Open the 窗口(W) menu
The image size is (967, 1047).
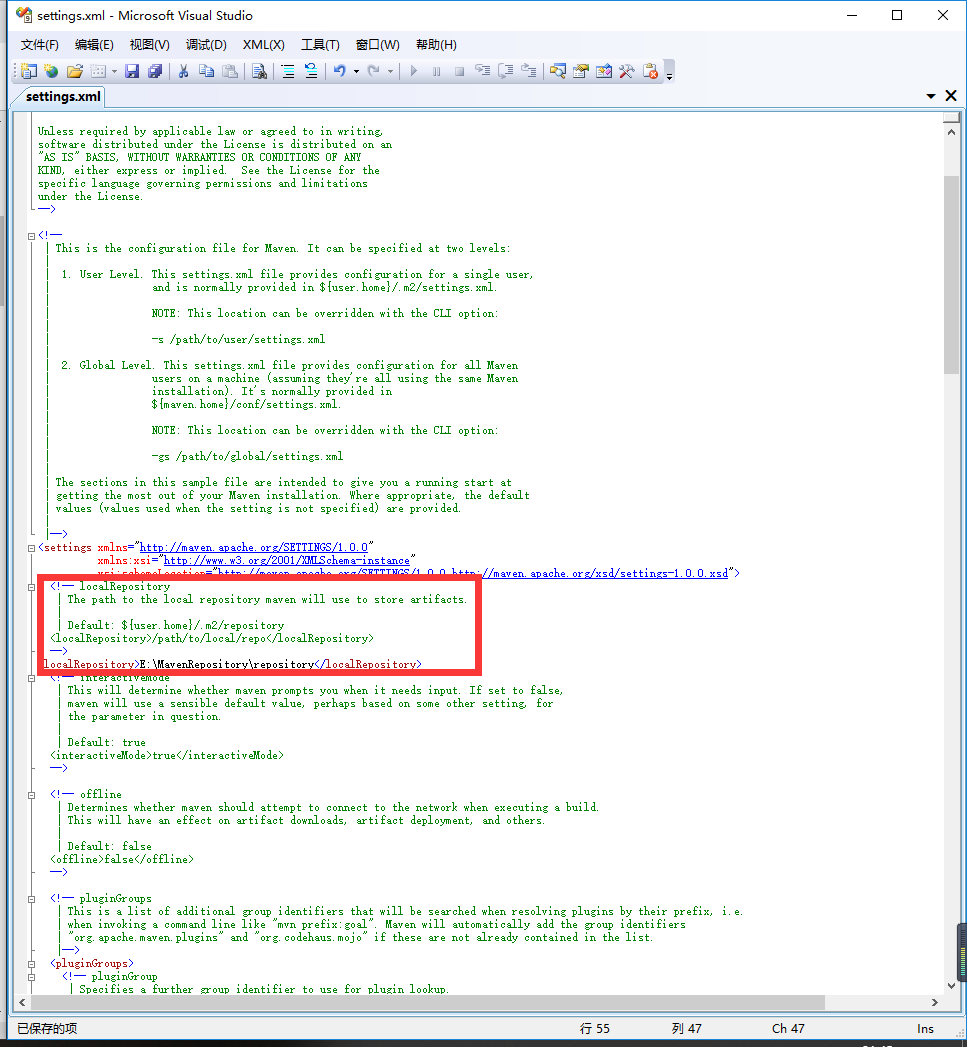(x=378, y=45)
